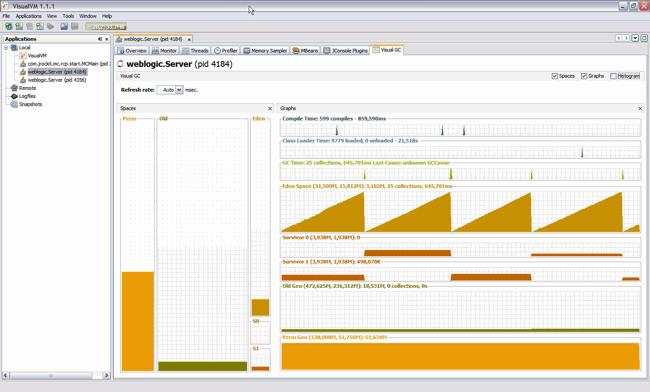Screen dimensions: 650x392
Task: Switch to the Memory Sampler tab
Action: 265,51
